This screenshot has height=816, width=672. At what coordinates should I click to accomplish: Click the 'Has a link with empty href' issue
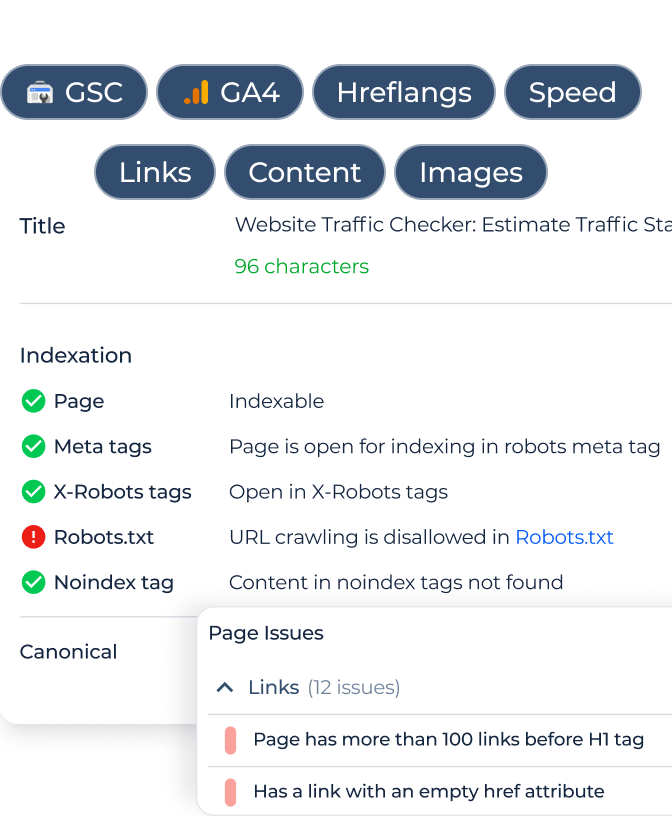(428, 791)
